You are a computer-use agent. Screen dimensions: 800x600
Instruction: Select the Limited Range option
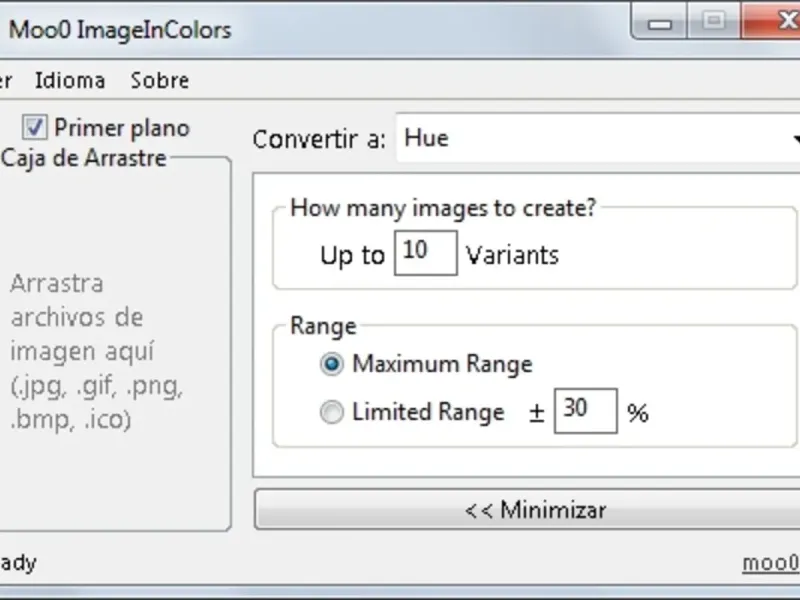[331, 412]
